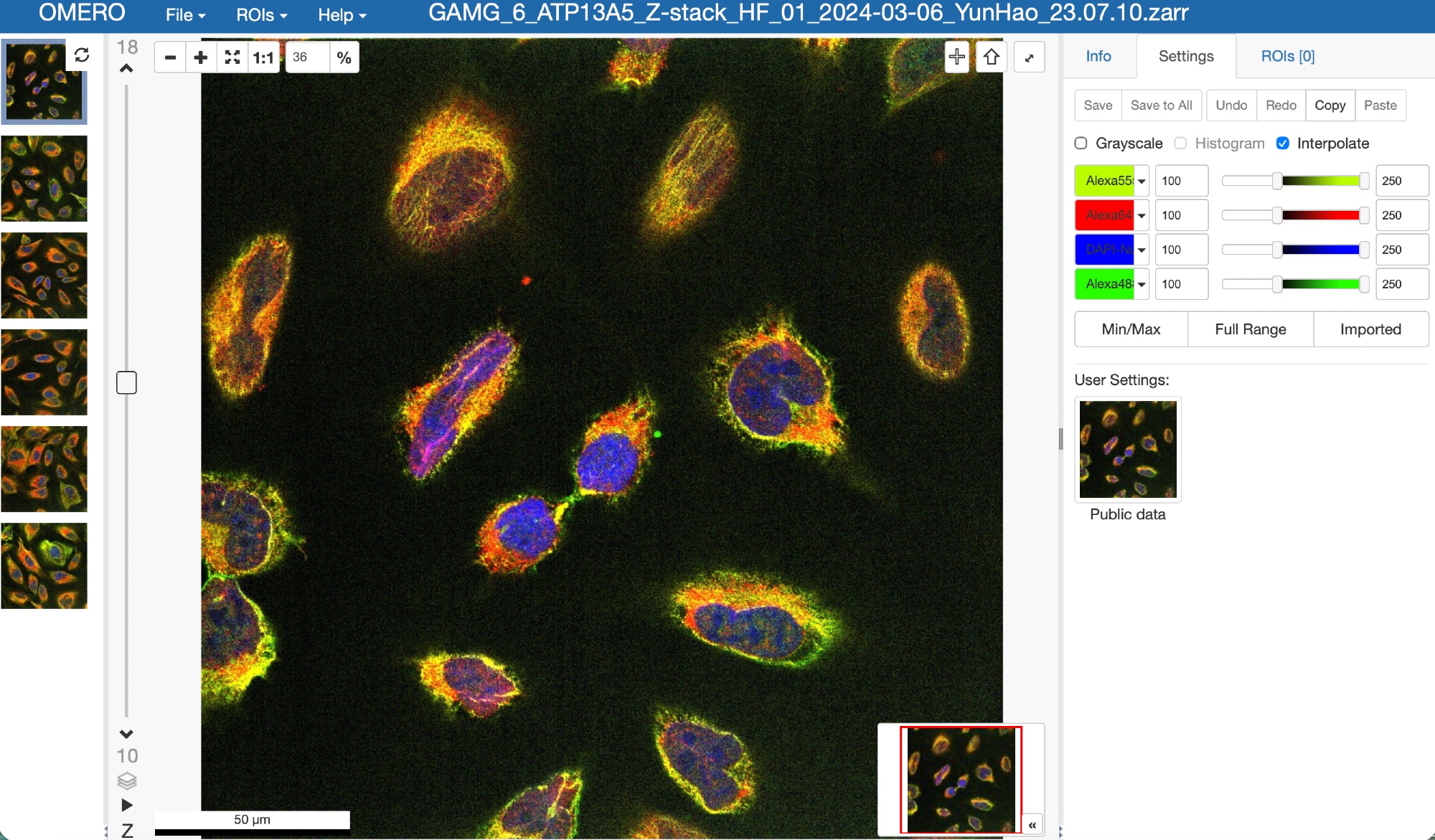The image size is (1435, 840).
Task: Open the File menu
Action: tap(185, 15)
